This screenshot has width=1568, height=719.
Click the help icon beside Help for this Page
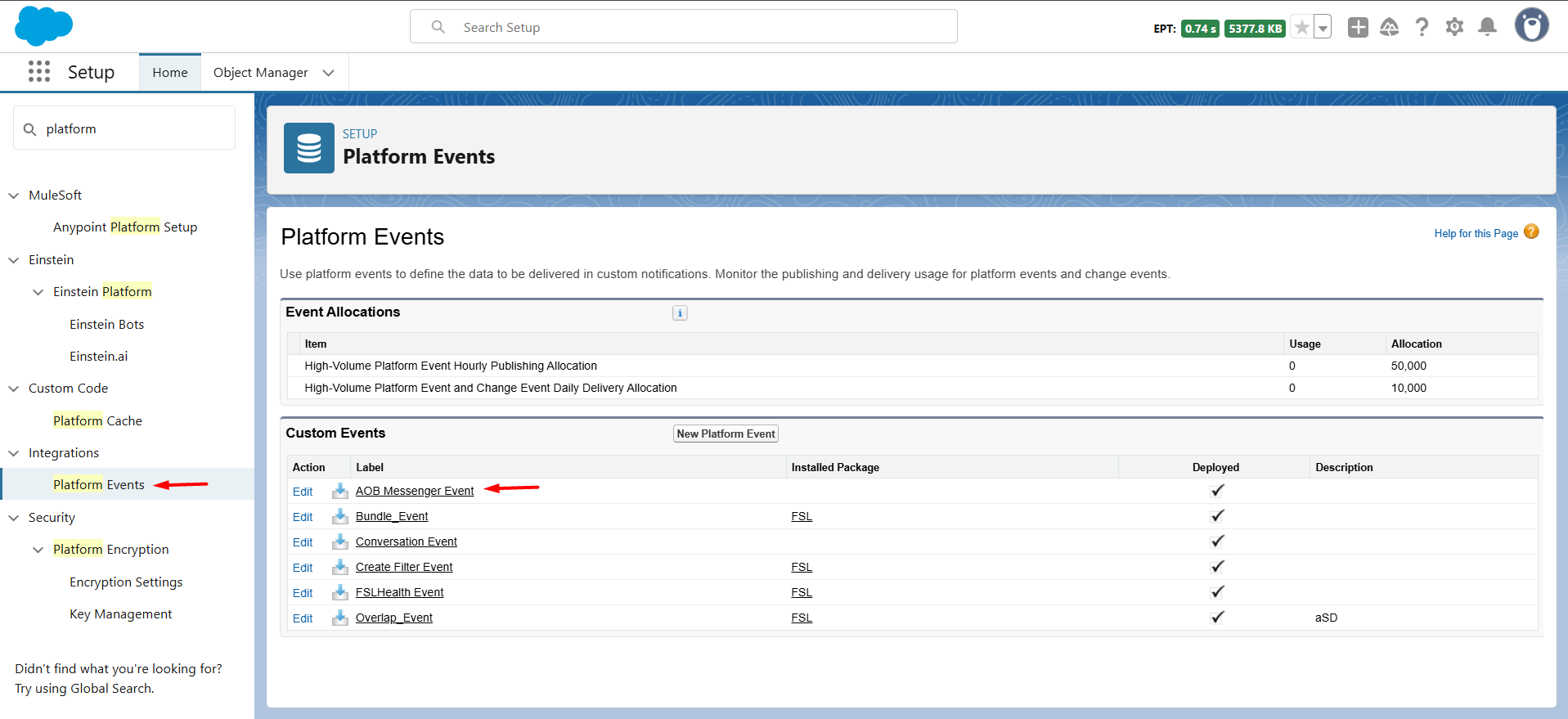tap(1531, 232)
